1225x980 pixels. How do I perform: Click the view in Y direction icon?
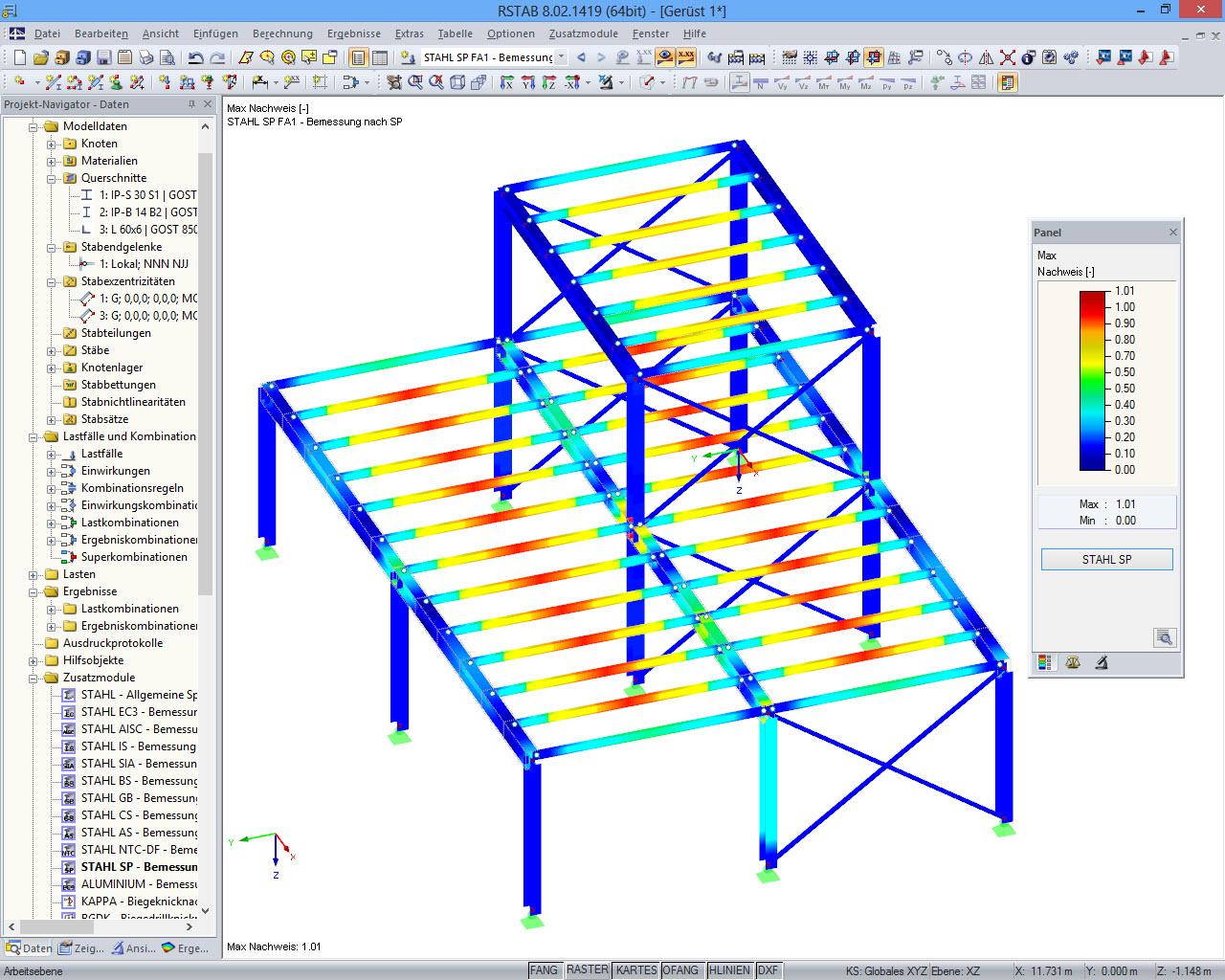(x=528, y=82)
